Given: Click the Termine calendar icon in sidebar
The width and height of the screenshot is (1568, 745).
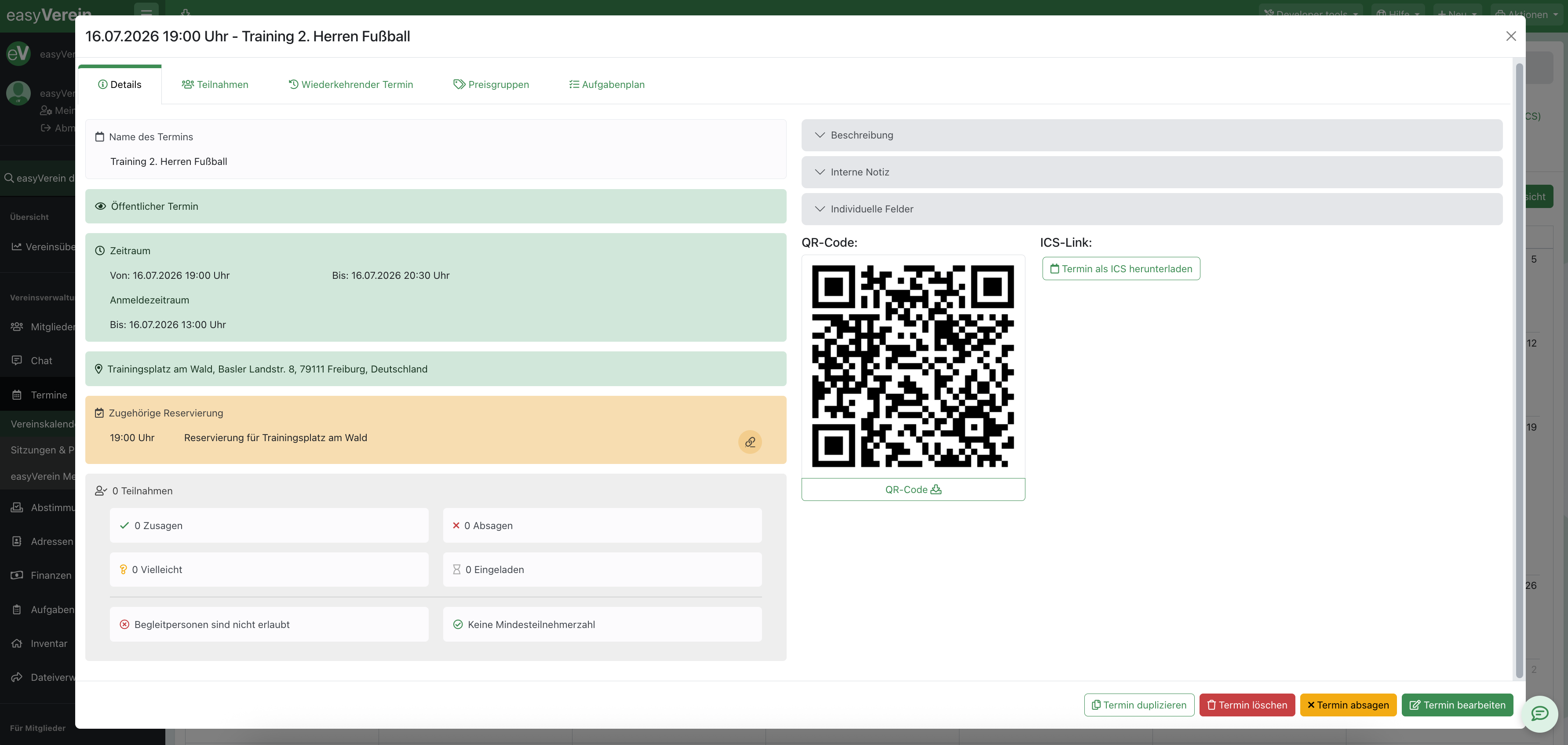Looking at the screenshot, I should coord(17,395).
